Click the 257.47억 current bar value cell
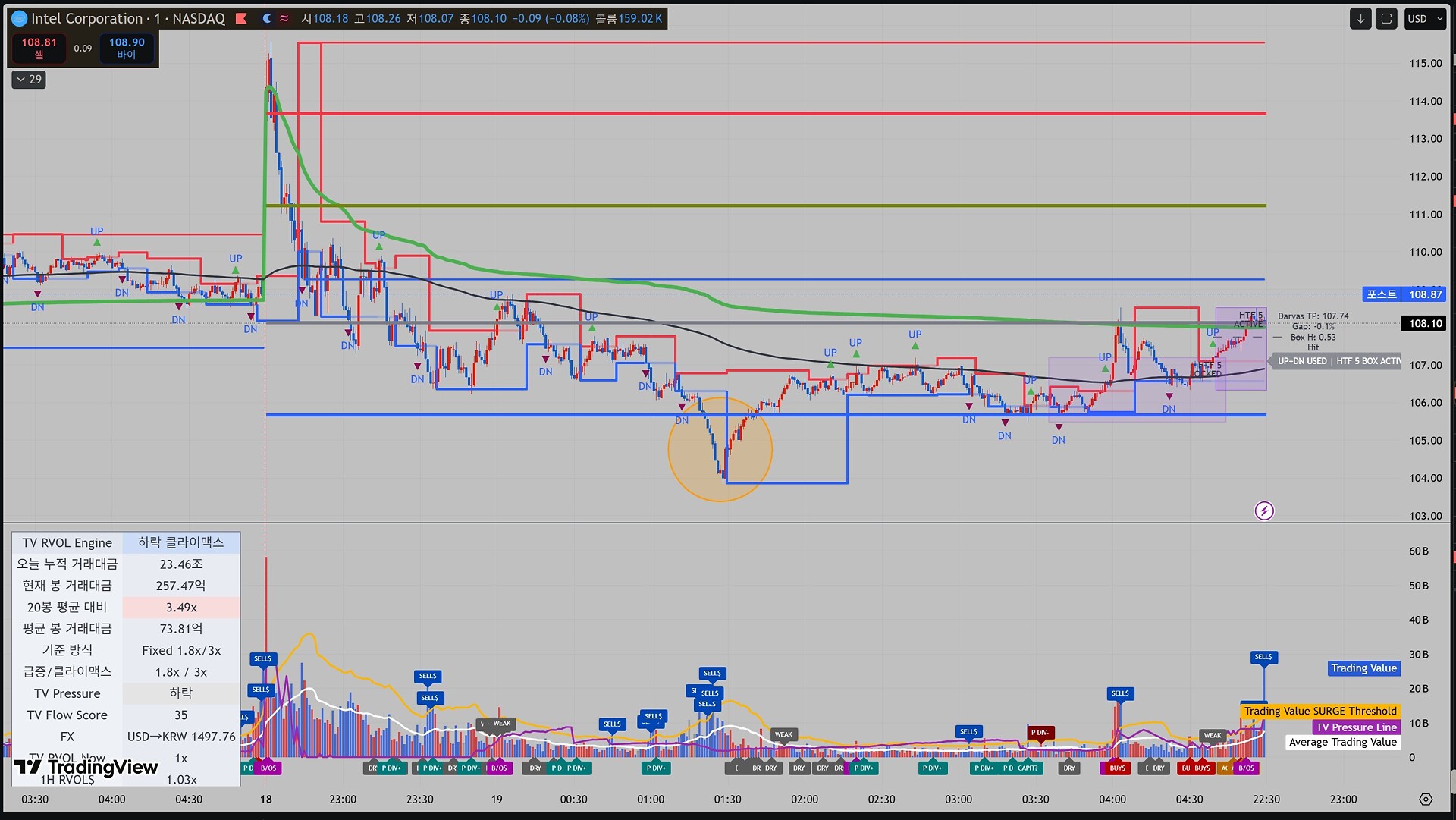 pos(181,586)
